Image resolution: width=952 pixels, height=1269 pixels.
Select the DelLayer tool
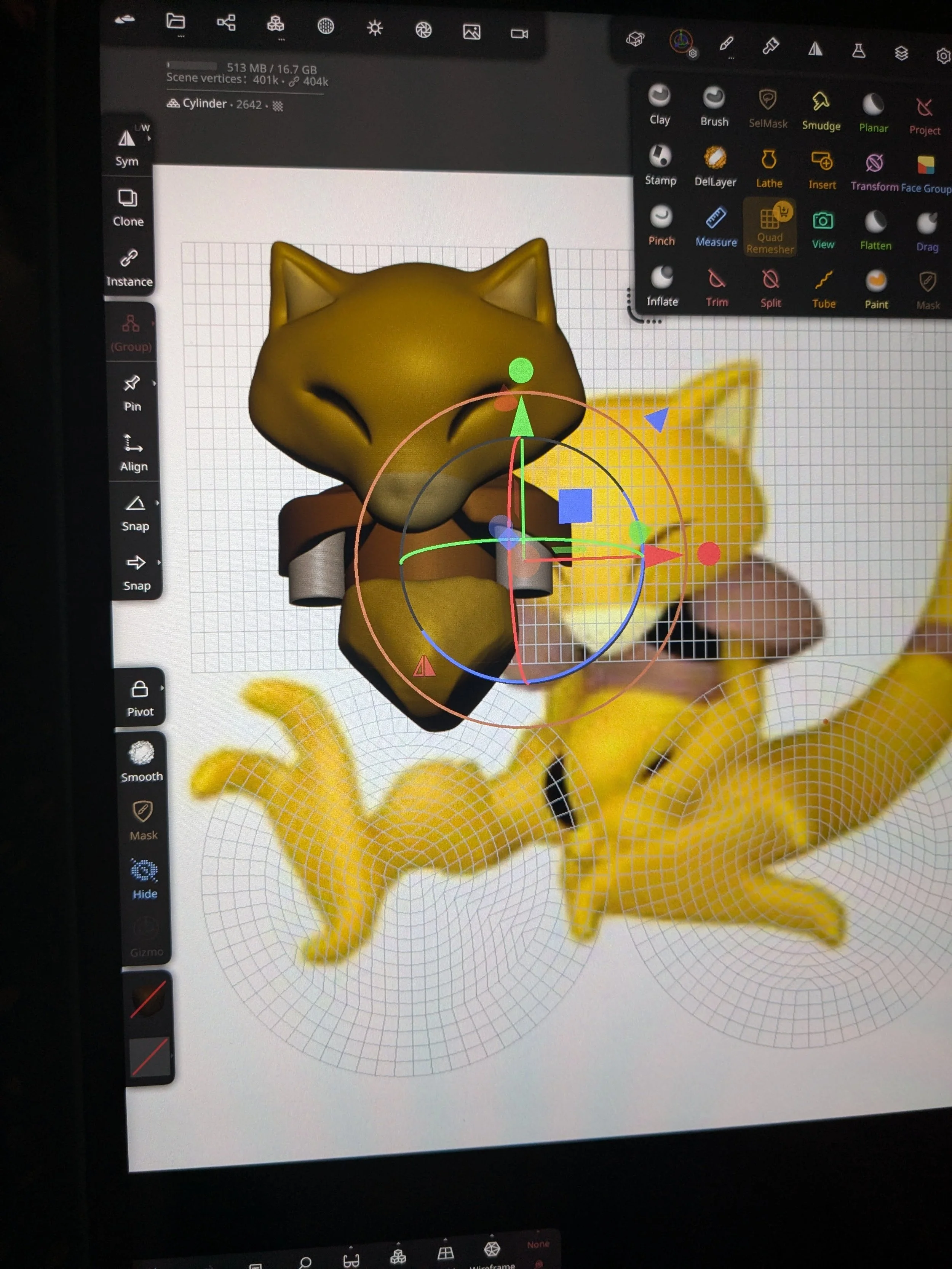coord(715,166)
